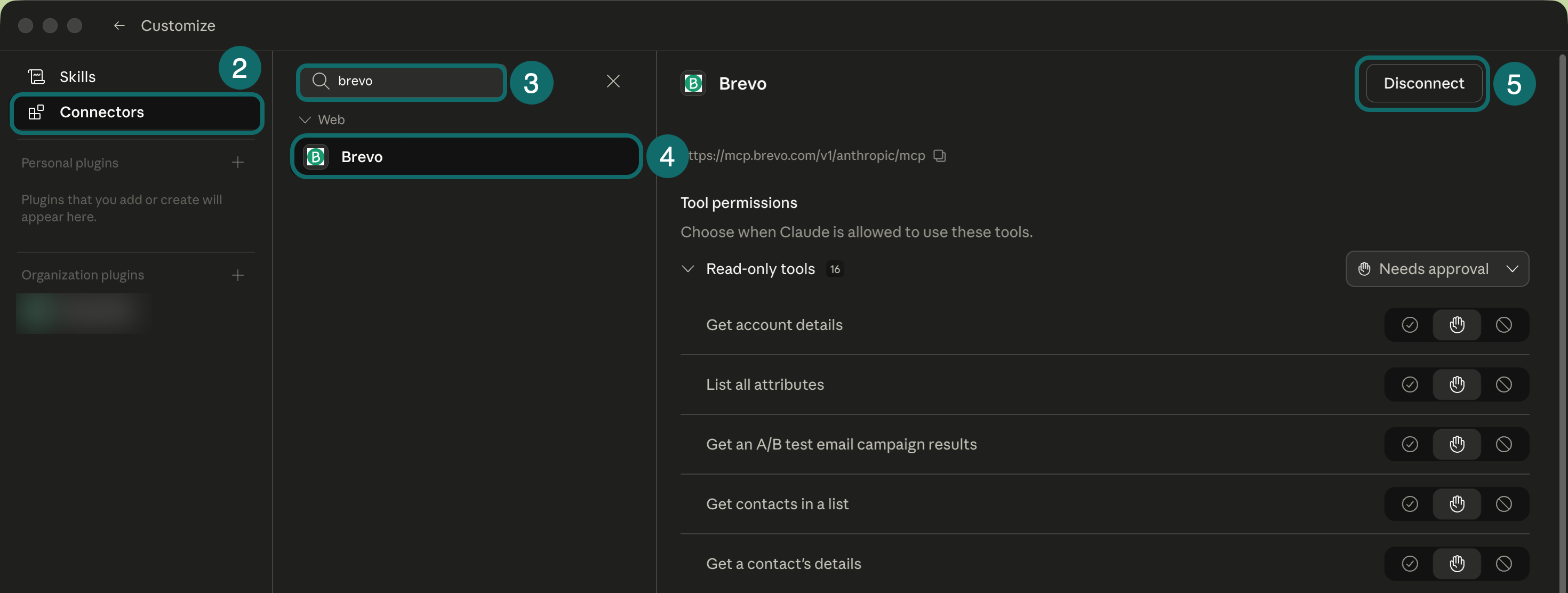The height and width of the screenshot is (593, 1568).
Task: Always allow Get contacts in a list
Action: (1410, 504)
